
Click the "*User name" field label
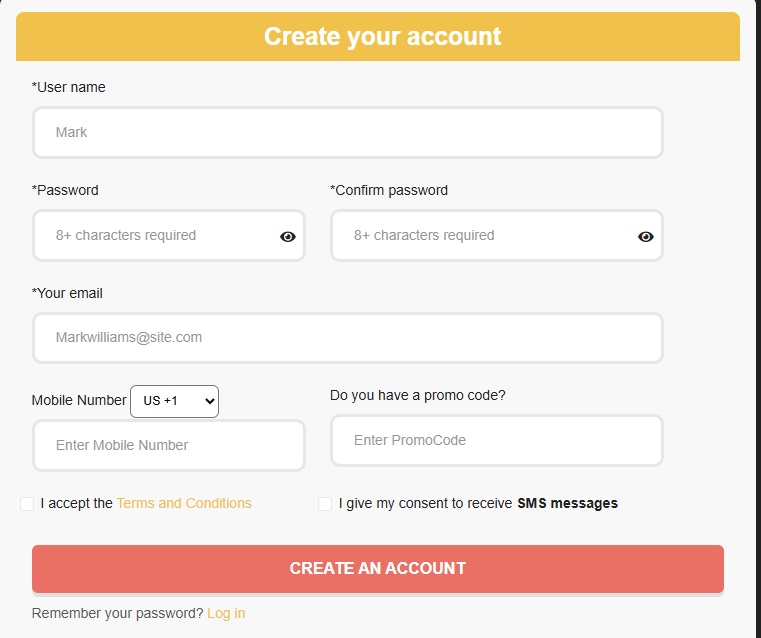coord(69,87)
